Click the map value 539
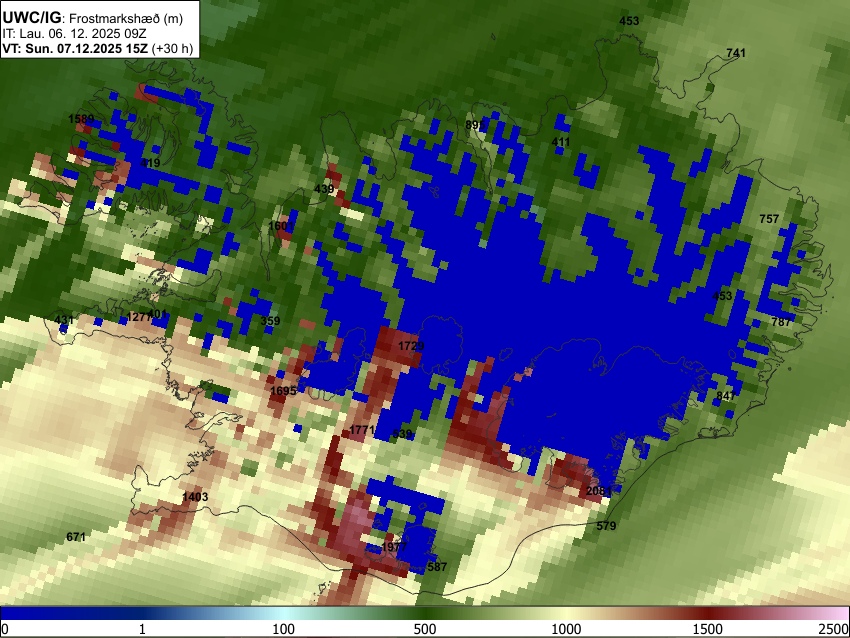Screen dimensions: 850x638 click(x=402, y=434)
